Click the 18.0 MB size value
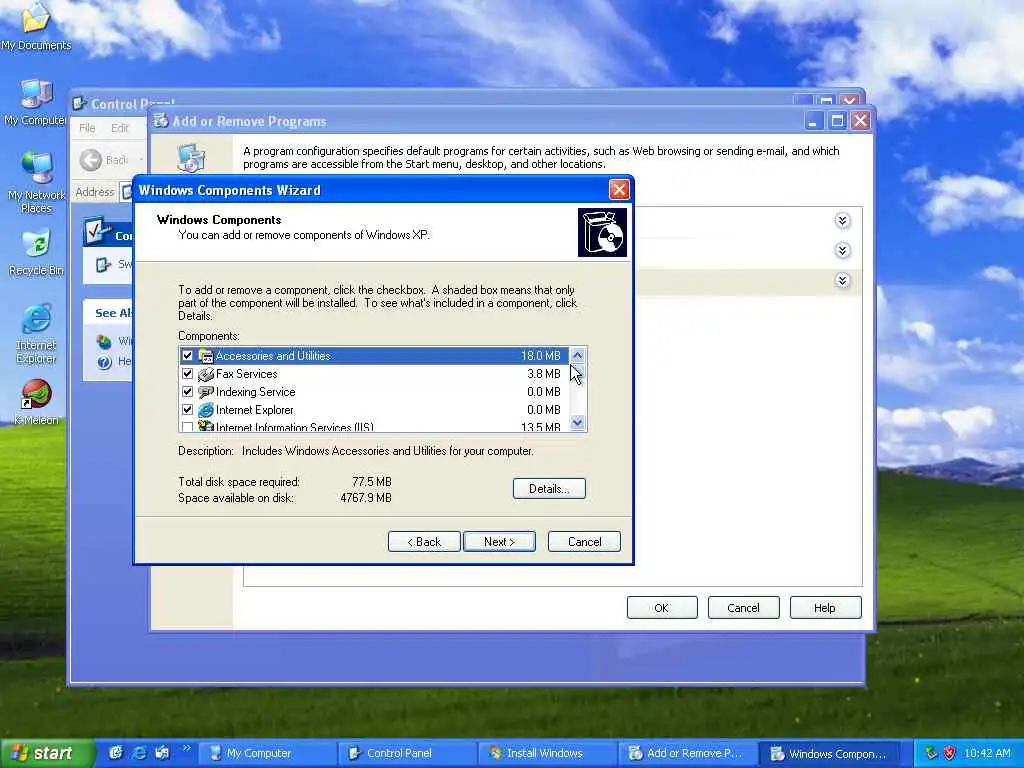Image resolution: width=1024 pixels, height=768 pixels. tap(541, 356)
